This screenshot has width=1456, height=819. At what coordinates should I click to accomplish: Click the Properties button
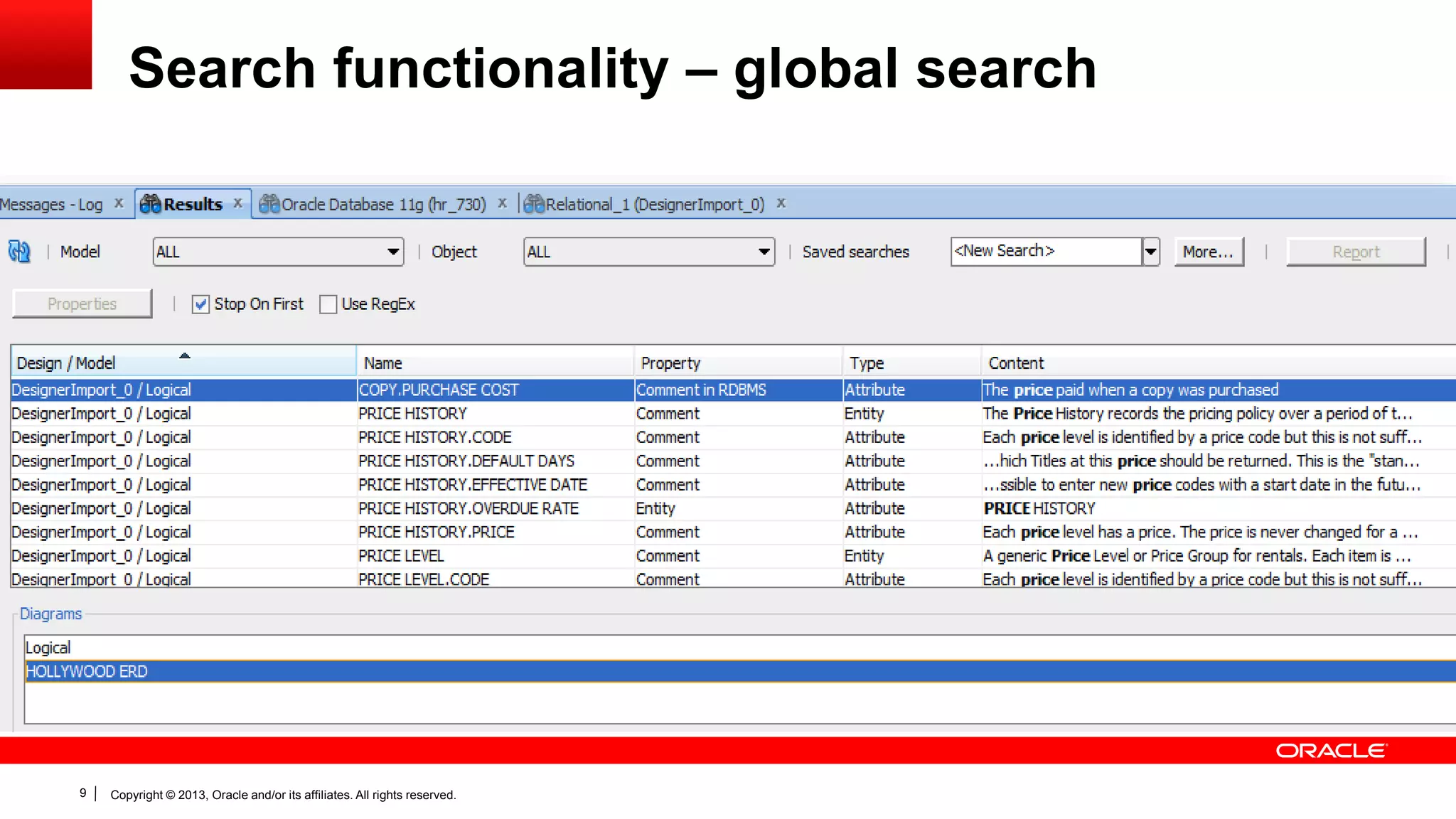coord(82,304)
